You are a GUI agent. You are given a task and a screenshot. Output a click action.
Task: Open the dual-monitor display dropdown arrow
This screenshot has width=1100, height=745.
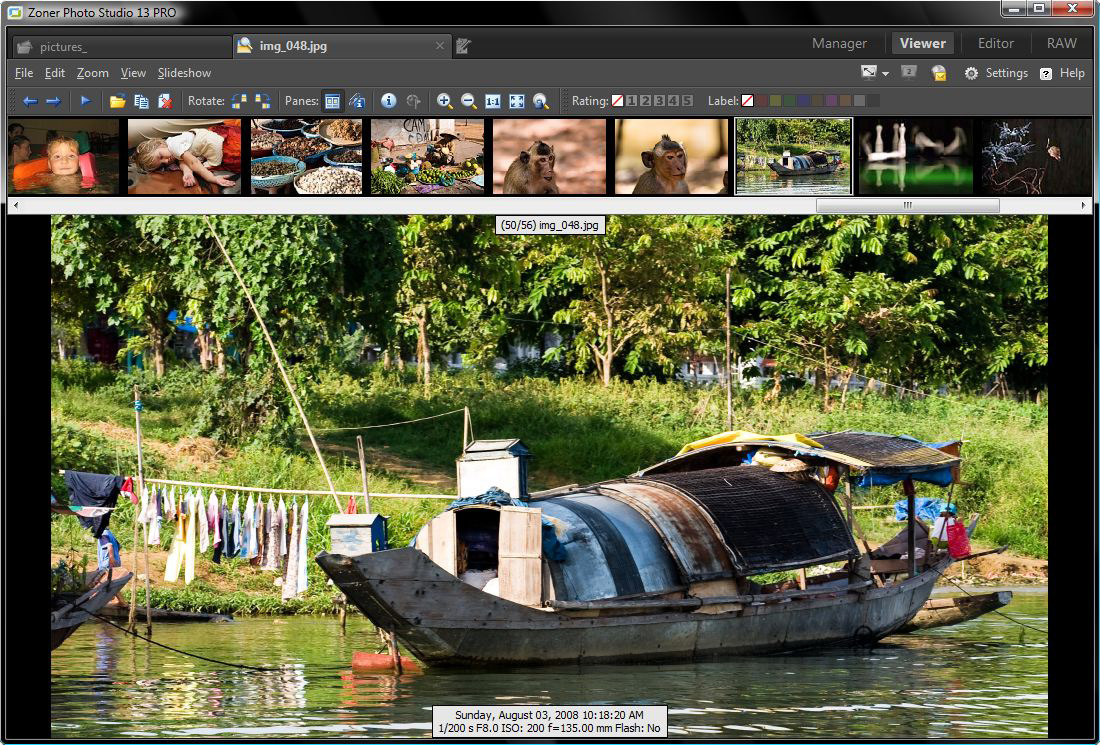(884, 72)
